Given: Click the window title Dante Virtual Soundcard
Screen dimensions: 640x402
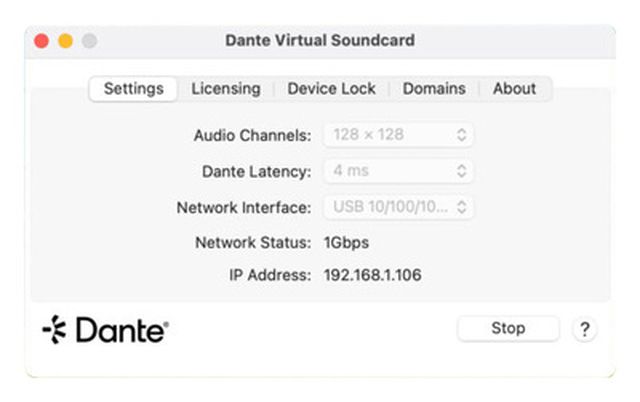Looking at the screenshot, I should click(x=320, y=41).
